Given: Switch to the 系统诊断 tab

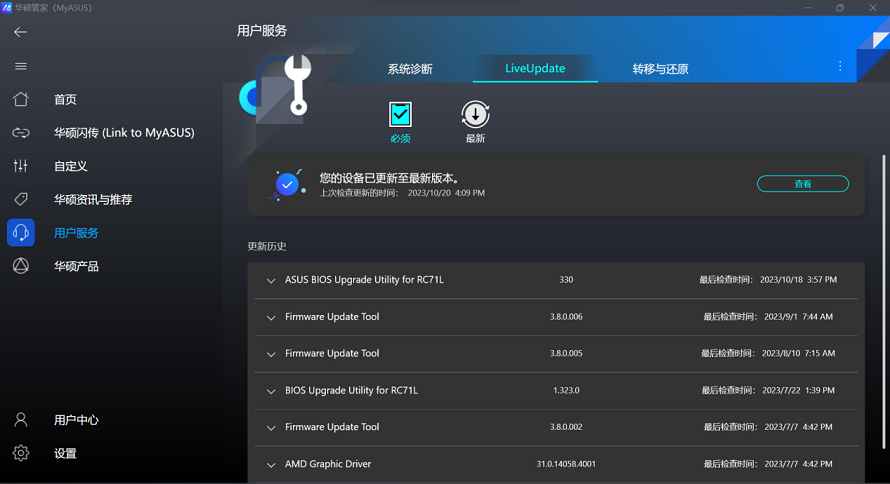Looking at the screenshot, I should click(x=410, y=69).
